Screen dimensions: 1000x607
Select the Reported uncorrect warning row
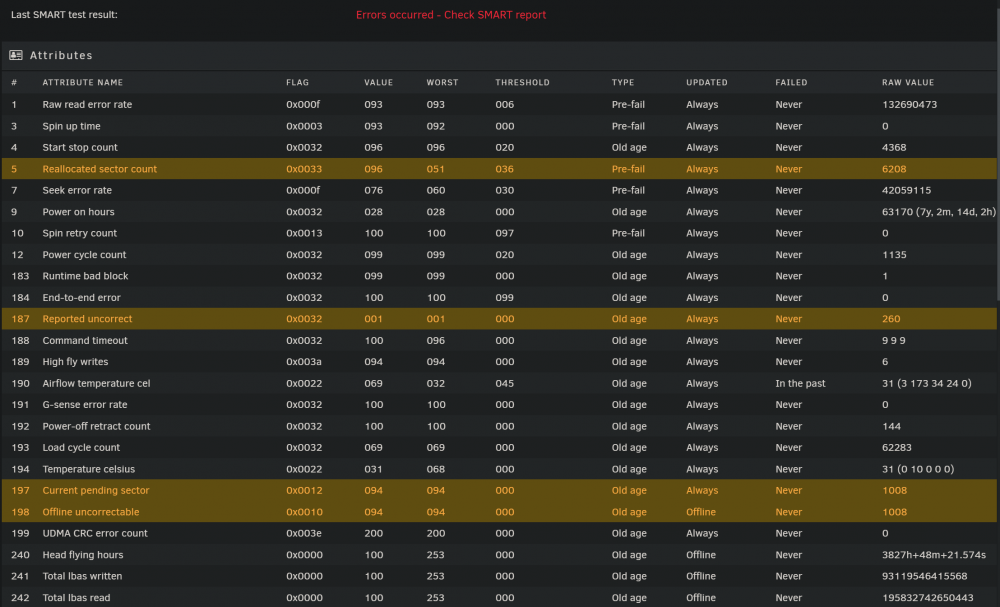pyautogui.click(x=499, y=319)
